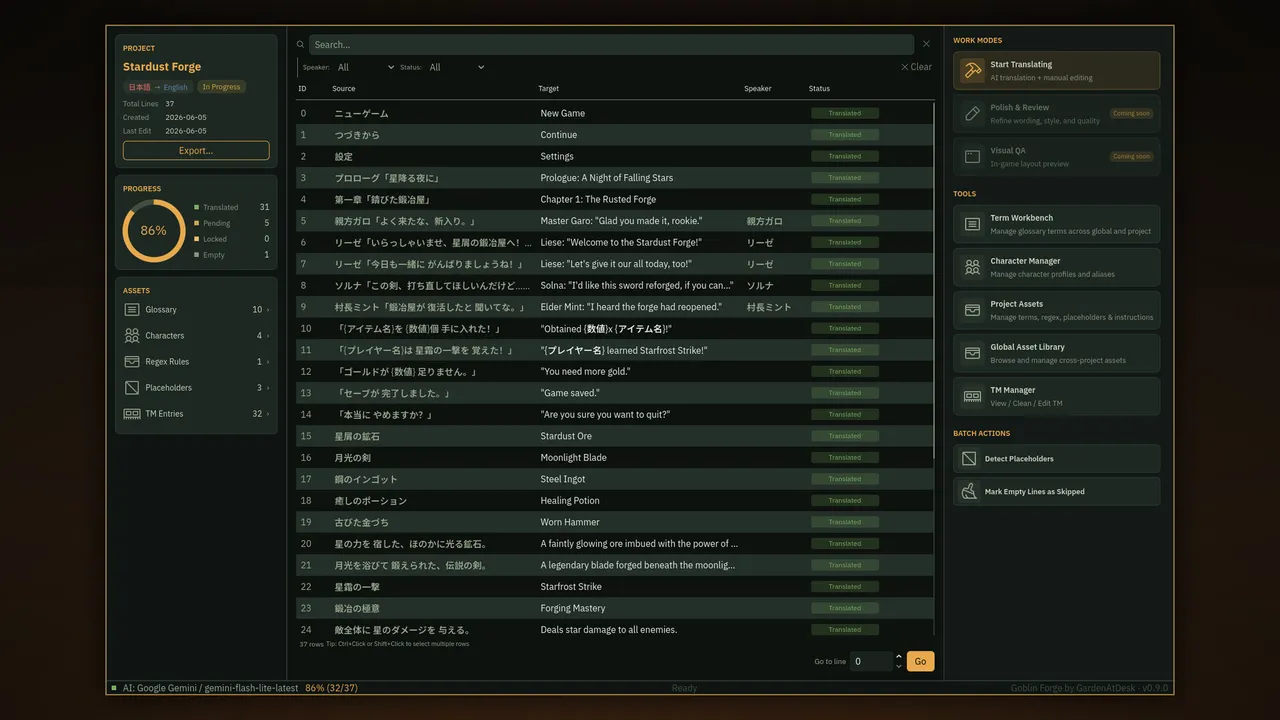The image size is (1280, 720).
Task: Click the Glossary list icon
Action: coord(132,310)
